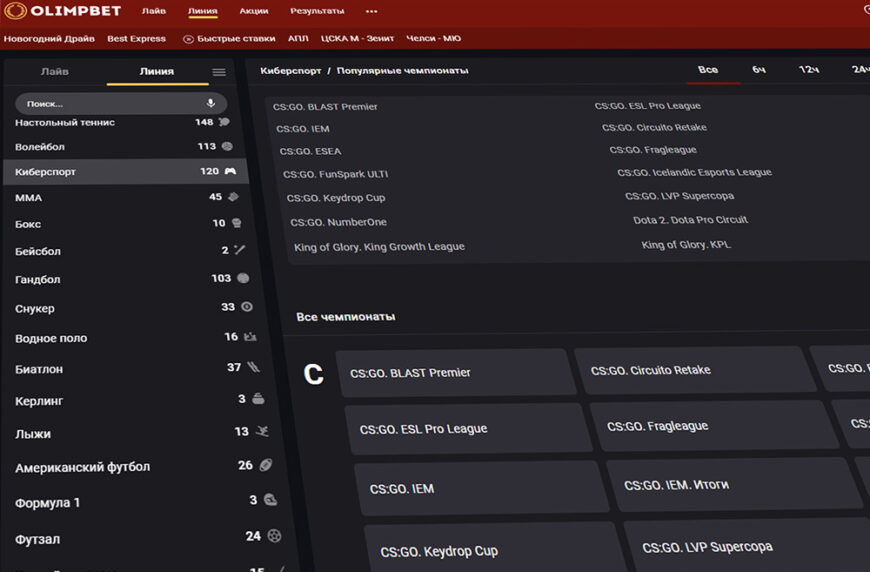Open the sidebar hamburger menu icon
This screenshot has height=572, width=870.
pos(219,72)
